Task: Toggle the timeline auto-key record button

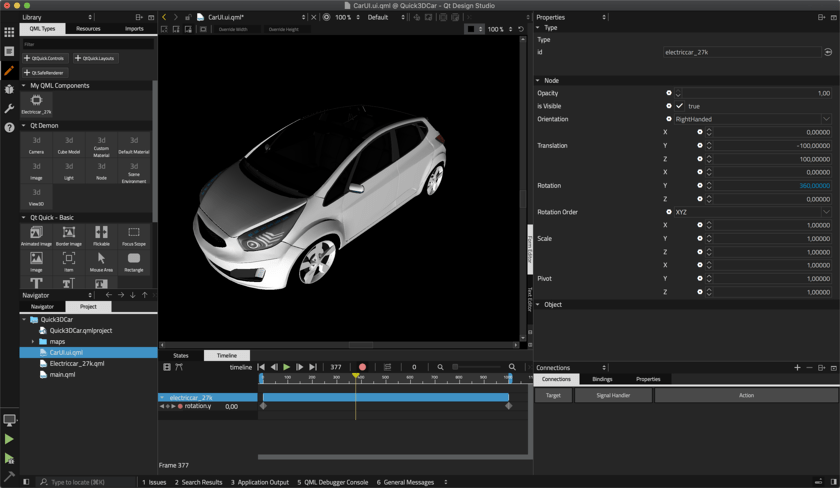Action: [362, 367]
